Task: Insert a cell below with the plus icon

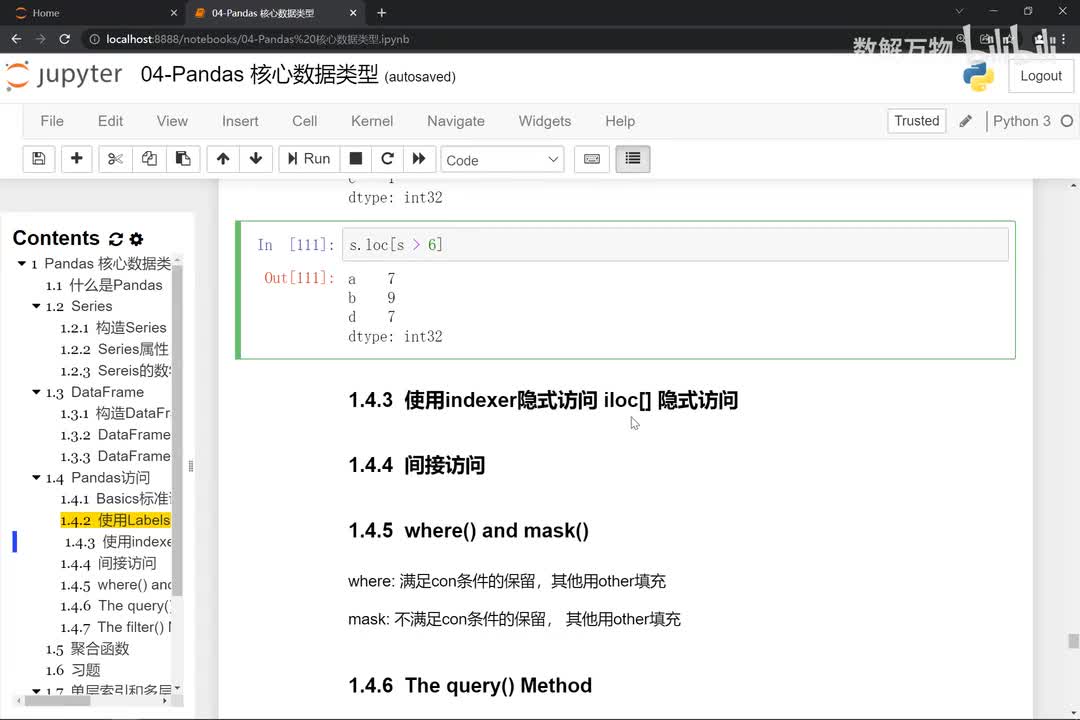Action: pos(76,159)
